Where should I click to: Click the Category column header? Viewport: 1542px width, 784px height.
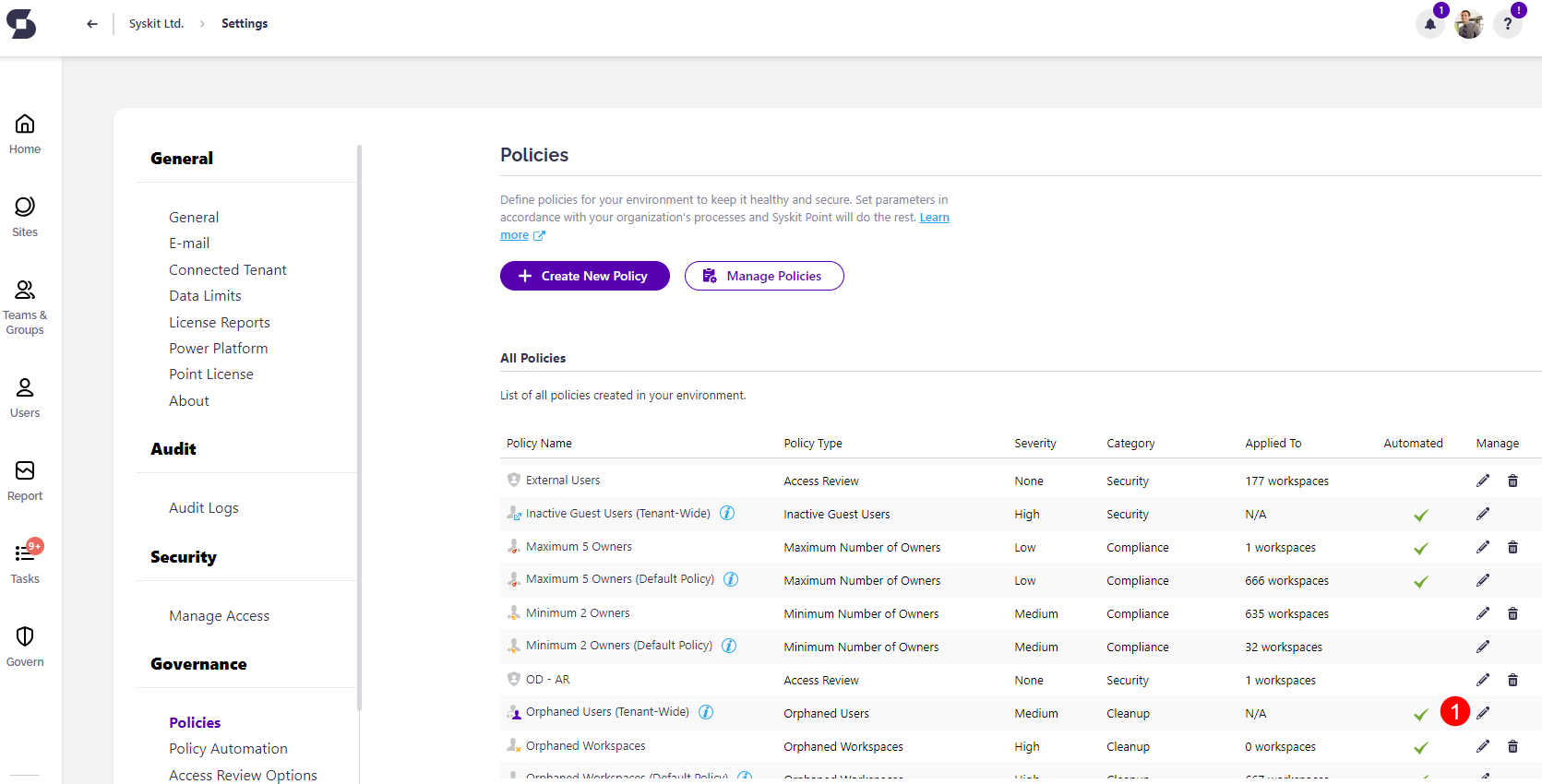pos(1130,444)
